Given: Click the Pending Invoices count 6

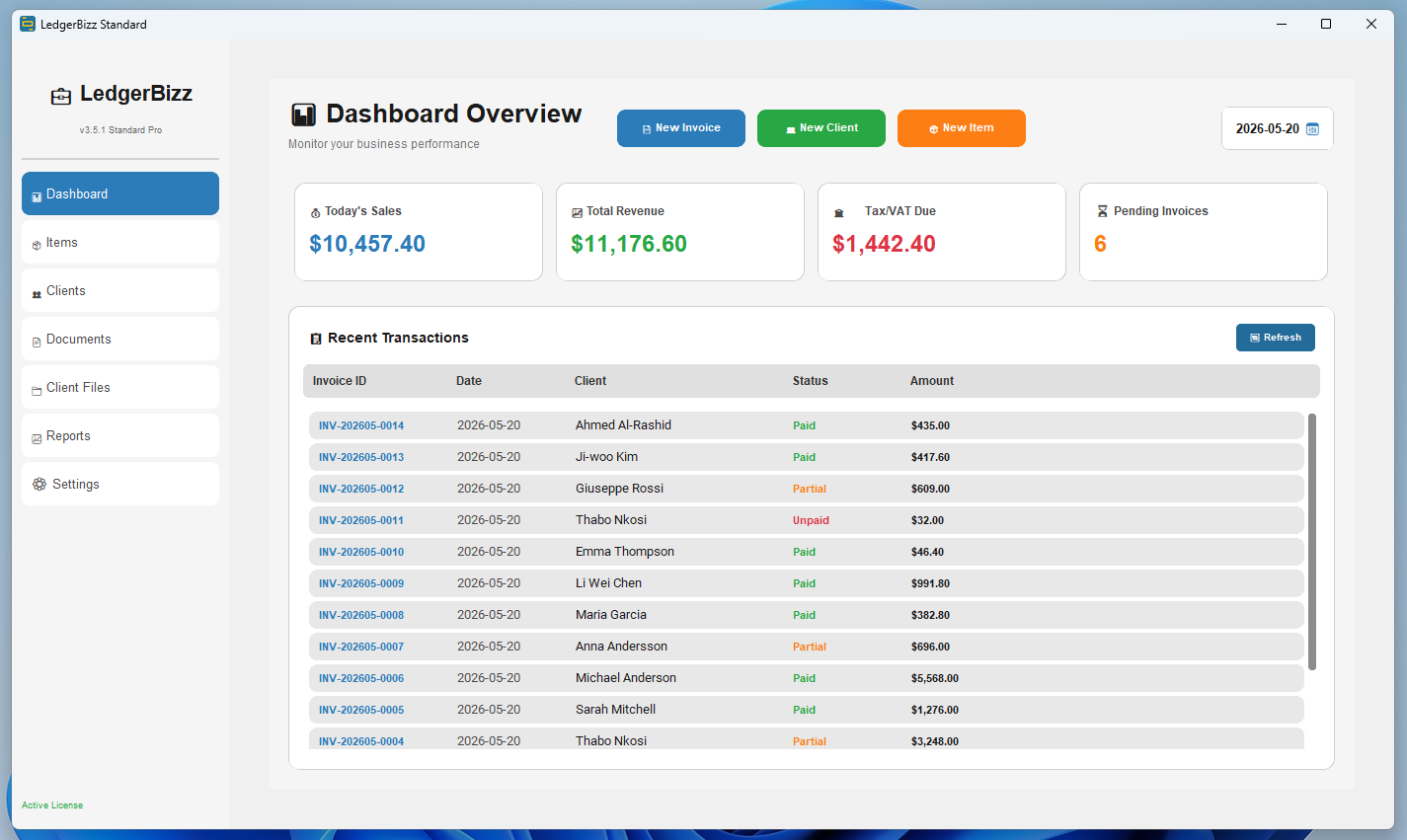Looking at the screenshot, I should (1100, 245).
